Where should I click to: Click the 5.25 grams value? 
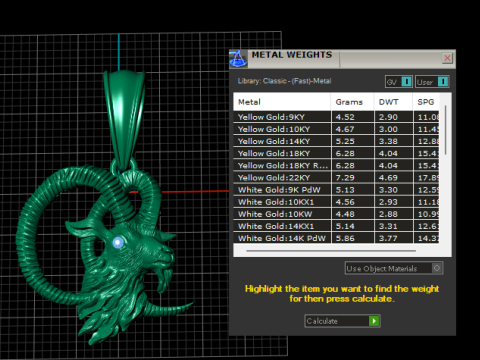coord(345,141)
